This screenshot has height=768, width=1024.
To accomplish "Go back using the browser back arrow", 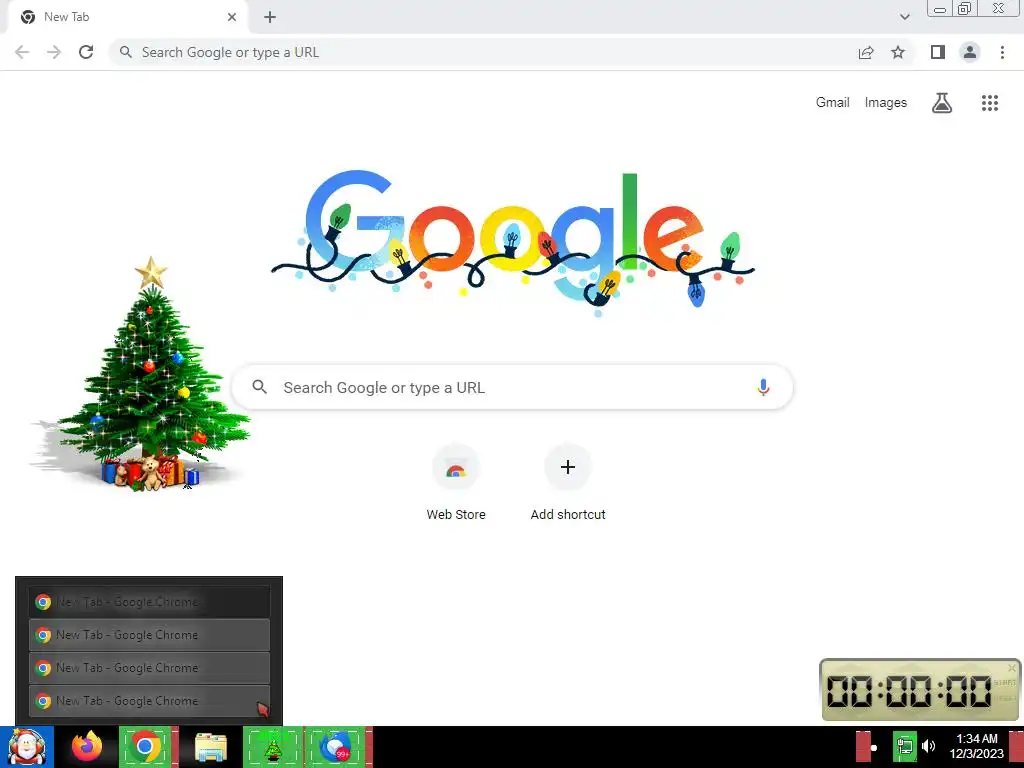I will tap(22, 52).
